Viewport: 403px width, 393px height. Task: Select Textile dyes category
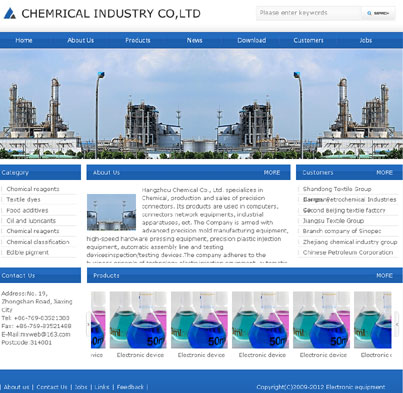pos(23,199)
